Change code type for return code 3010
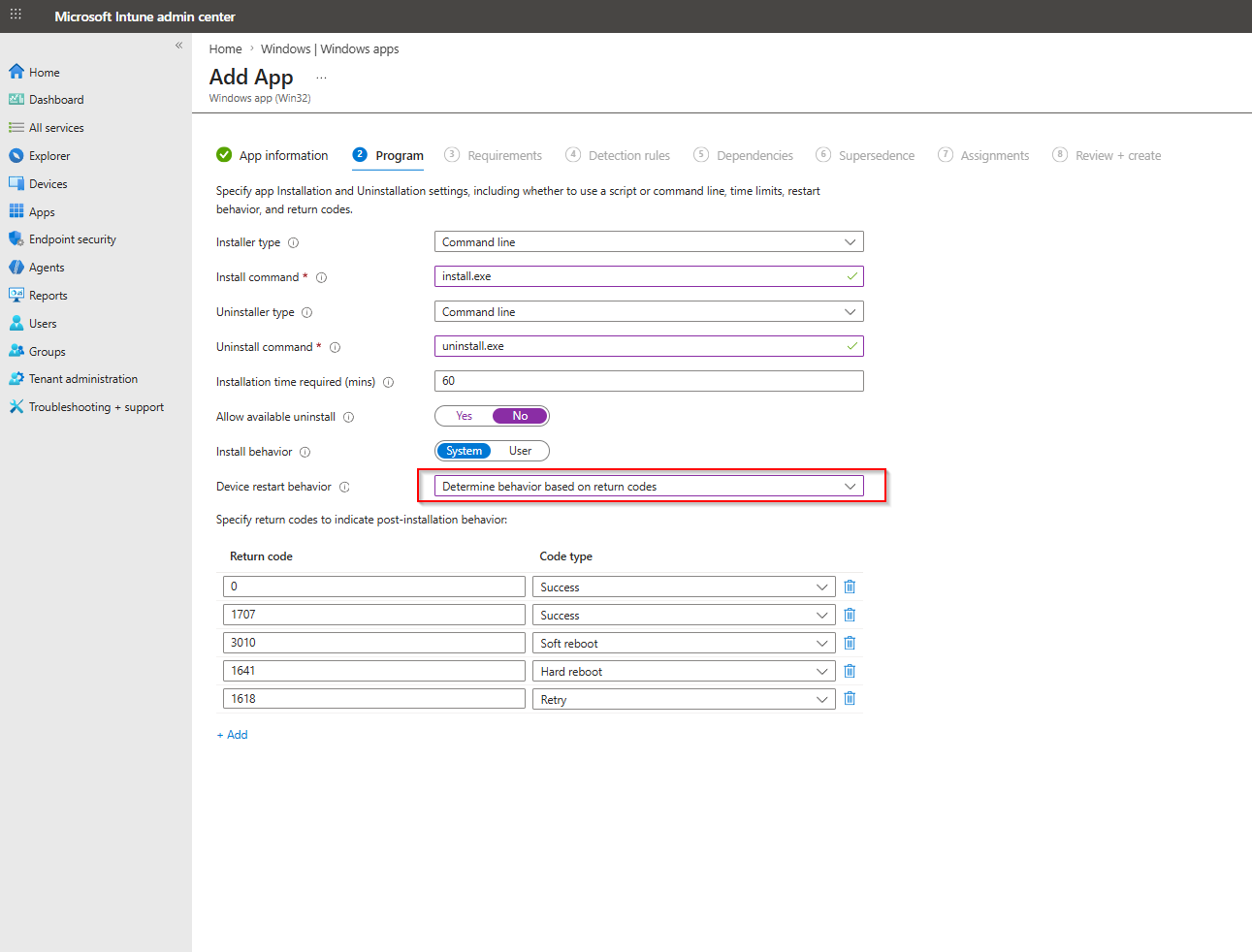The height and width of the screenshot is (952, 1252). point(683,644)
